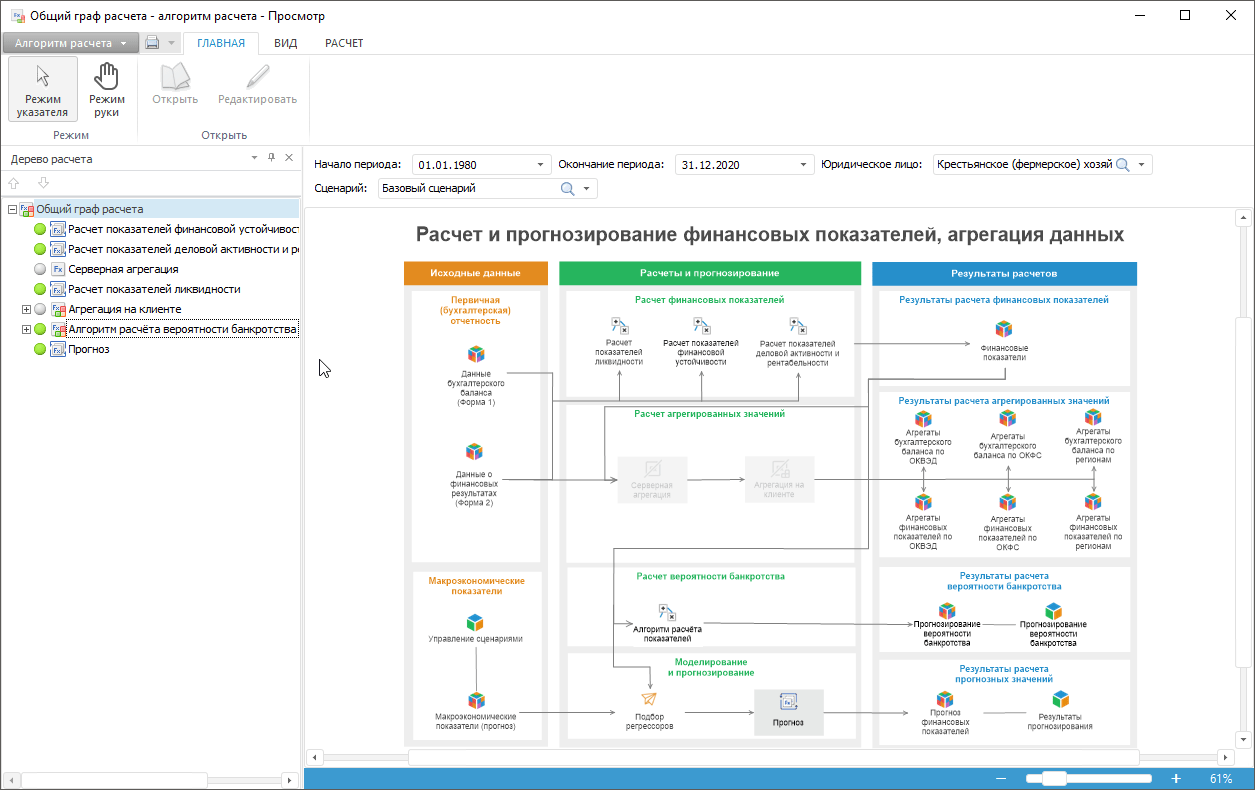Toggle green status of Расчет показателей деловой активности
1255x790 pixels.
coord(40,249)
